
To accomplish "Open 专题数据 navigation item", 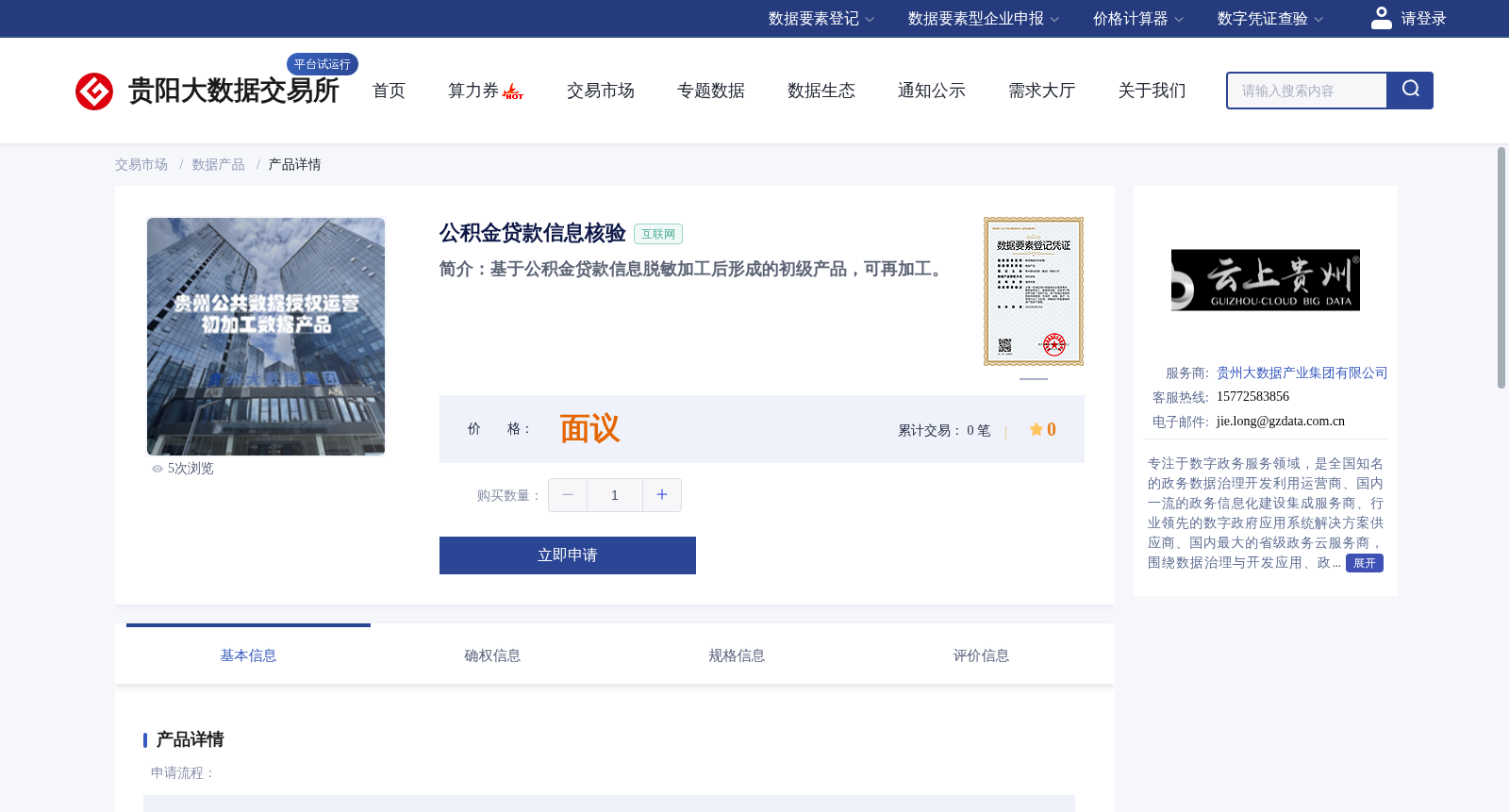I will [711, 91].
